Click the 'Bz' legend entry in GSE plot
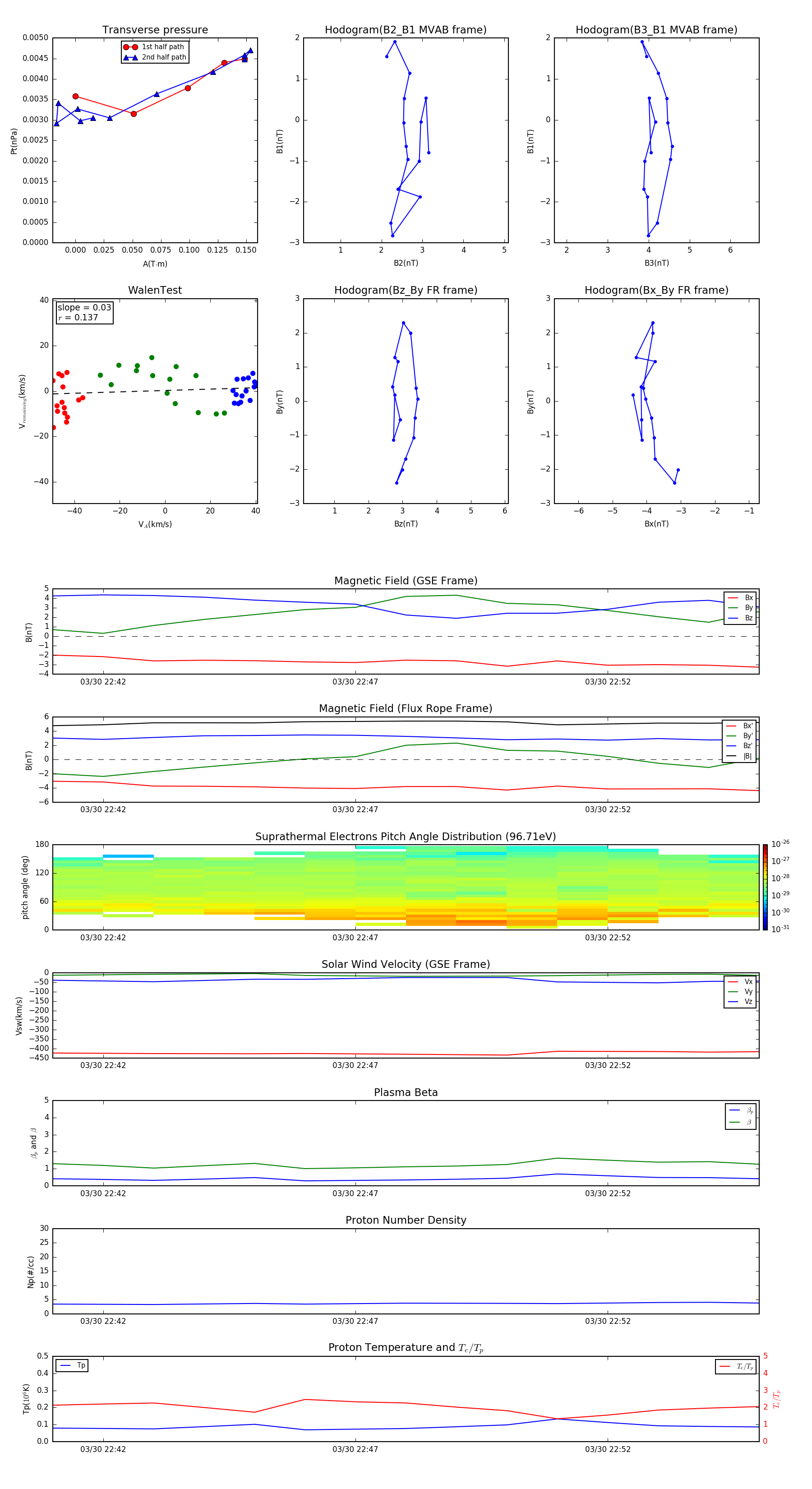 tap(741, 618)
